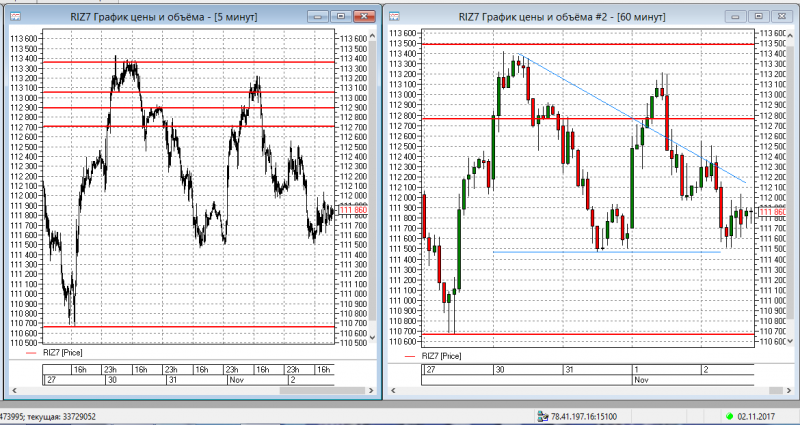This screenshot has height=425, width=800.
Task: Open the 5-minute chart window's title icon menu
Action: pos(16,17)
